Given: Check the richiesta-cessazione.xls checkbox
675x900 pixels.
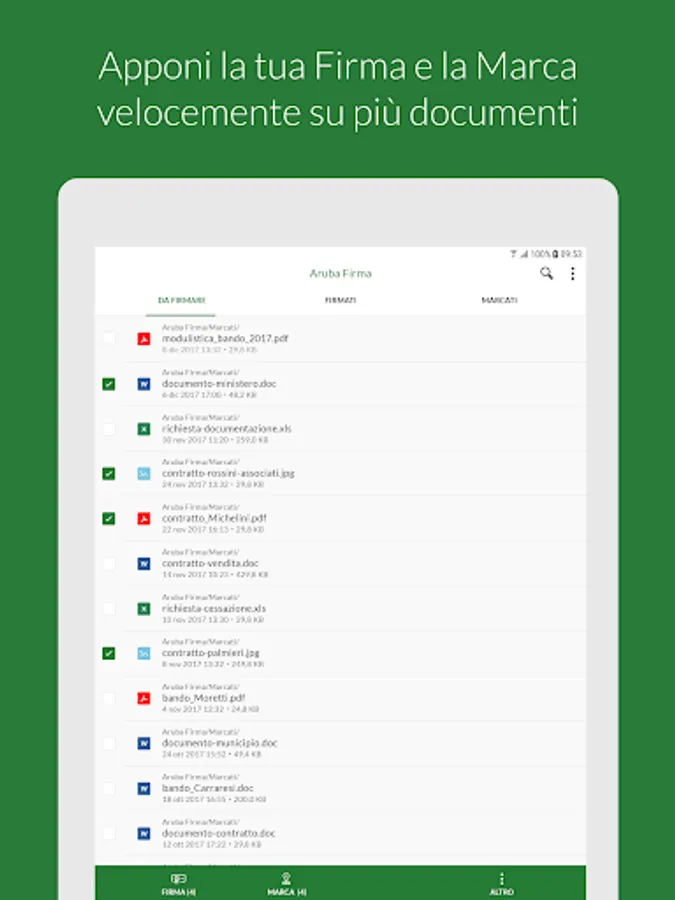Looking at the screenshot, I should coord(108,608).
